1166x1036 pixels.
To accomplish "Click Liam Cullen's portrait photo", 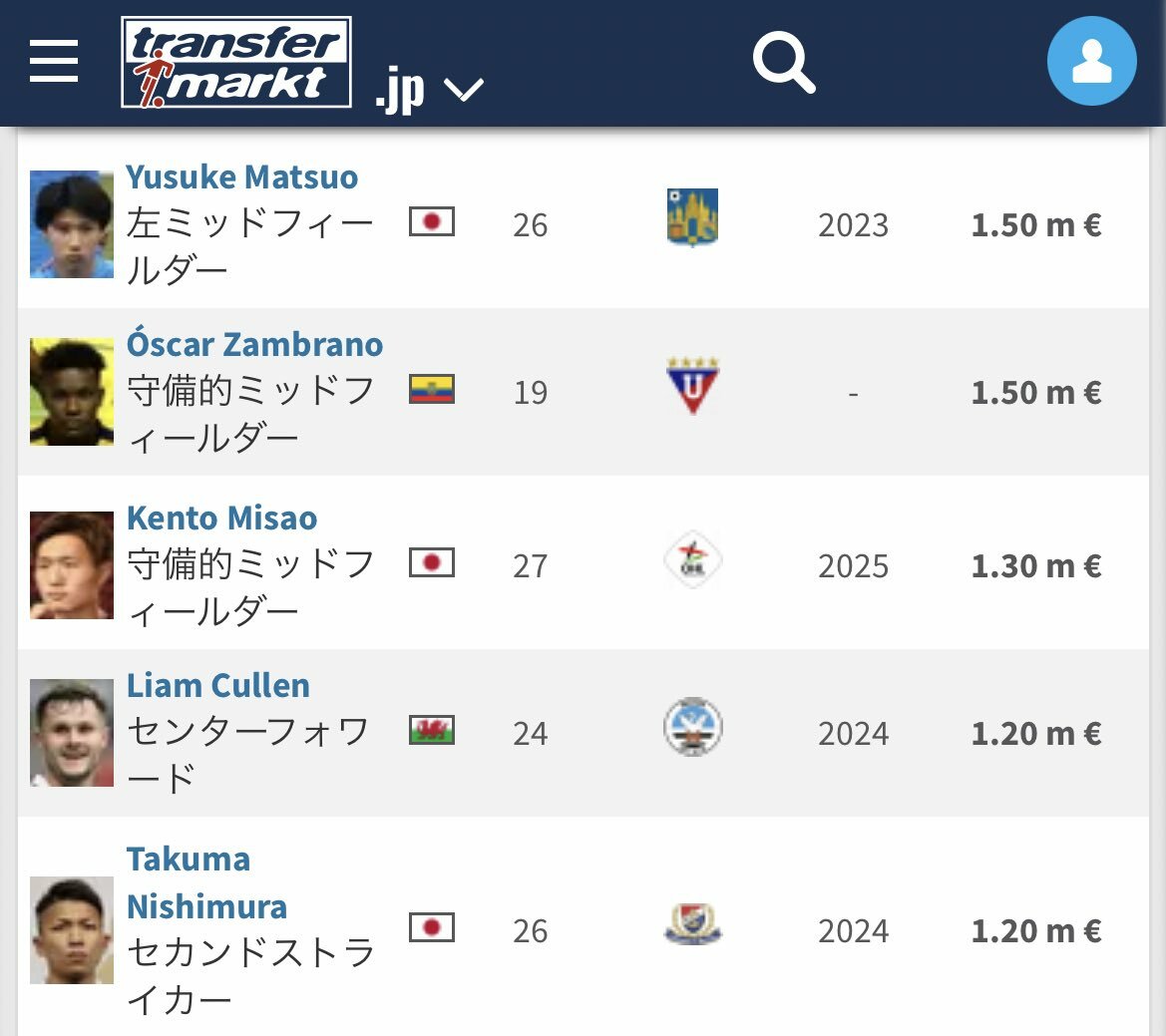I will click(72, 733).
